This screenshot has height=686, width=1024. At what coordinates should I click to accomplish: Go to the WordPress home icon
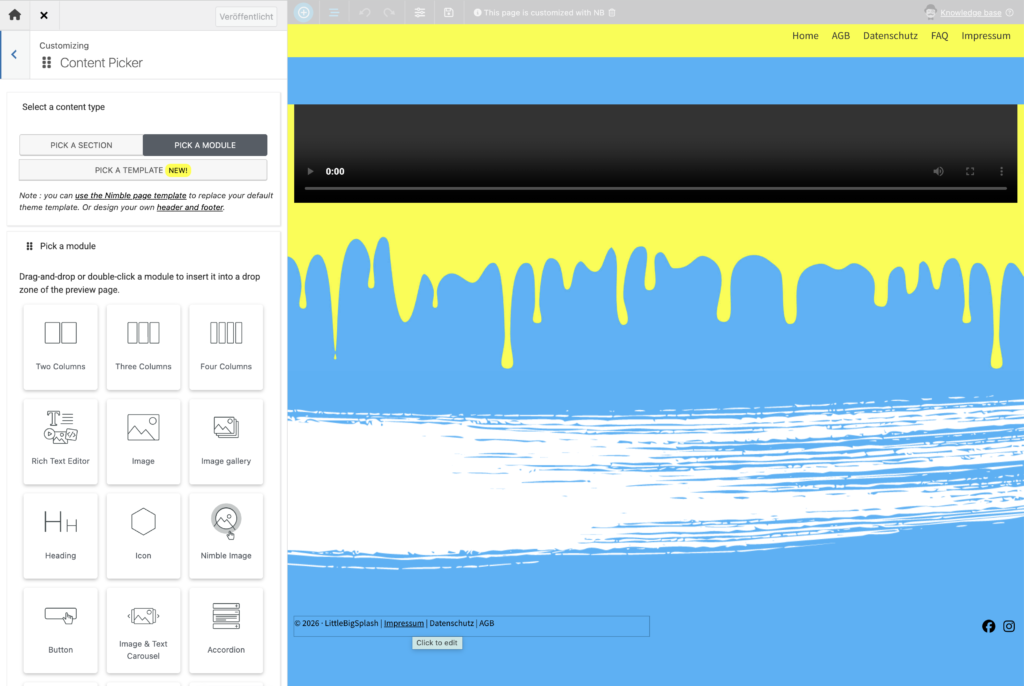click(x=14, y=15)
